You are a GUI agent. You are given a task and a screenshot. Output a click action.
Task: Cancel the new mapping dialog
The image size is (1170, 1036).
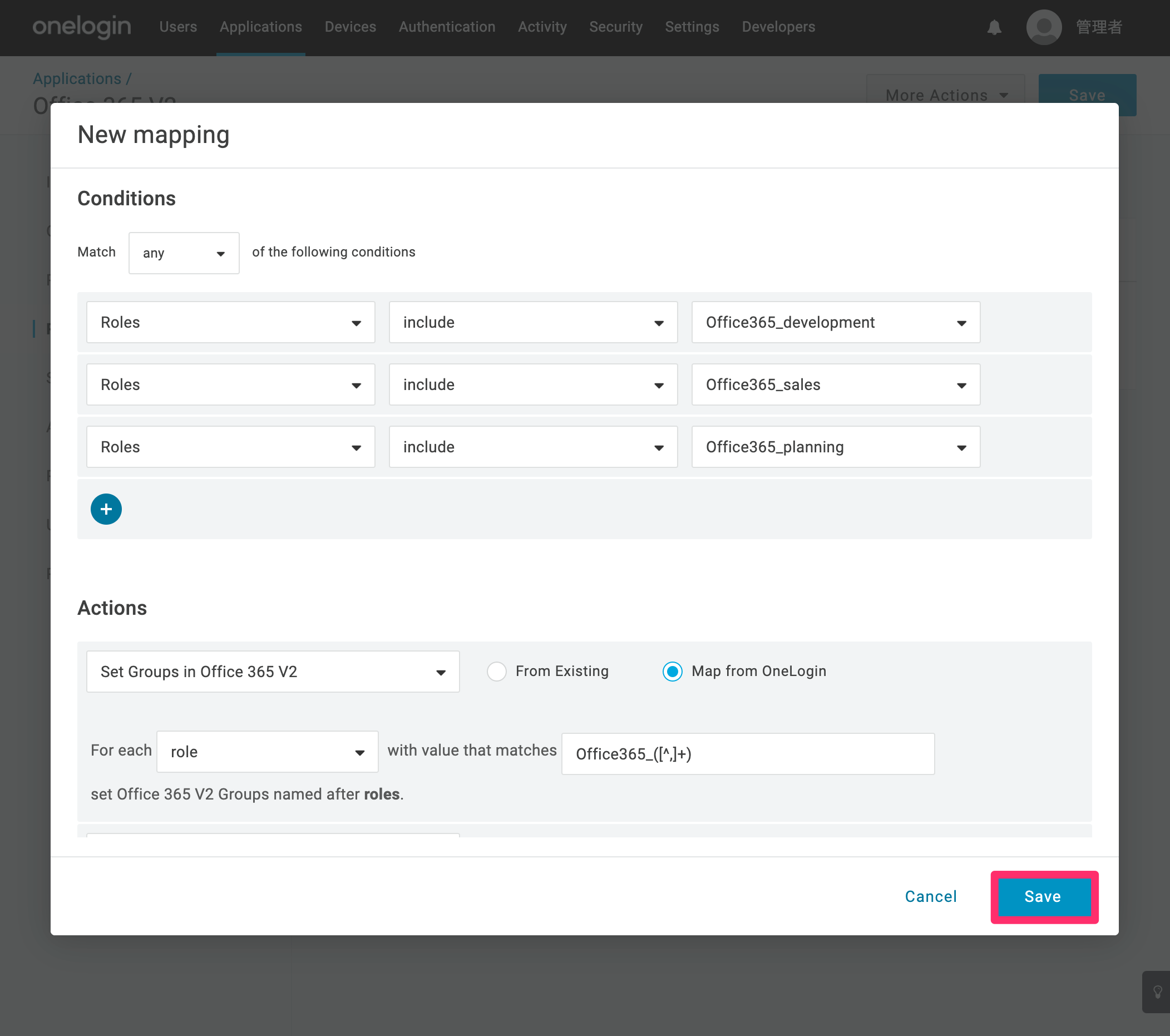click(x=931, y=897)
